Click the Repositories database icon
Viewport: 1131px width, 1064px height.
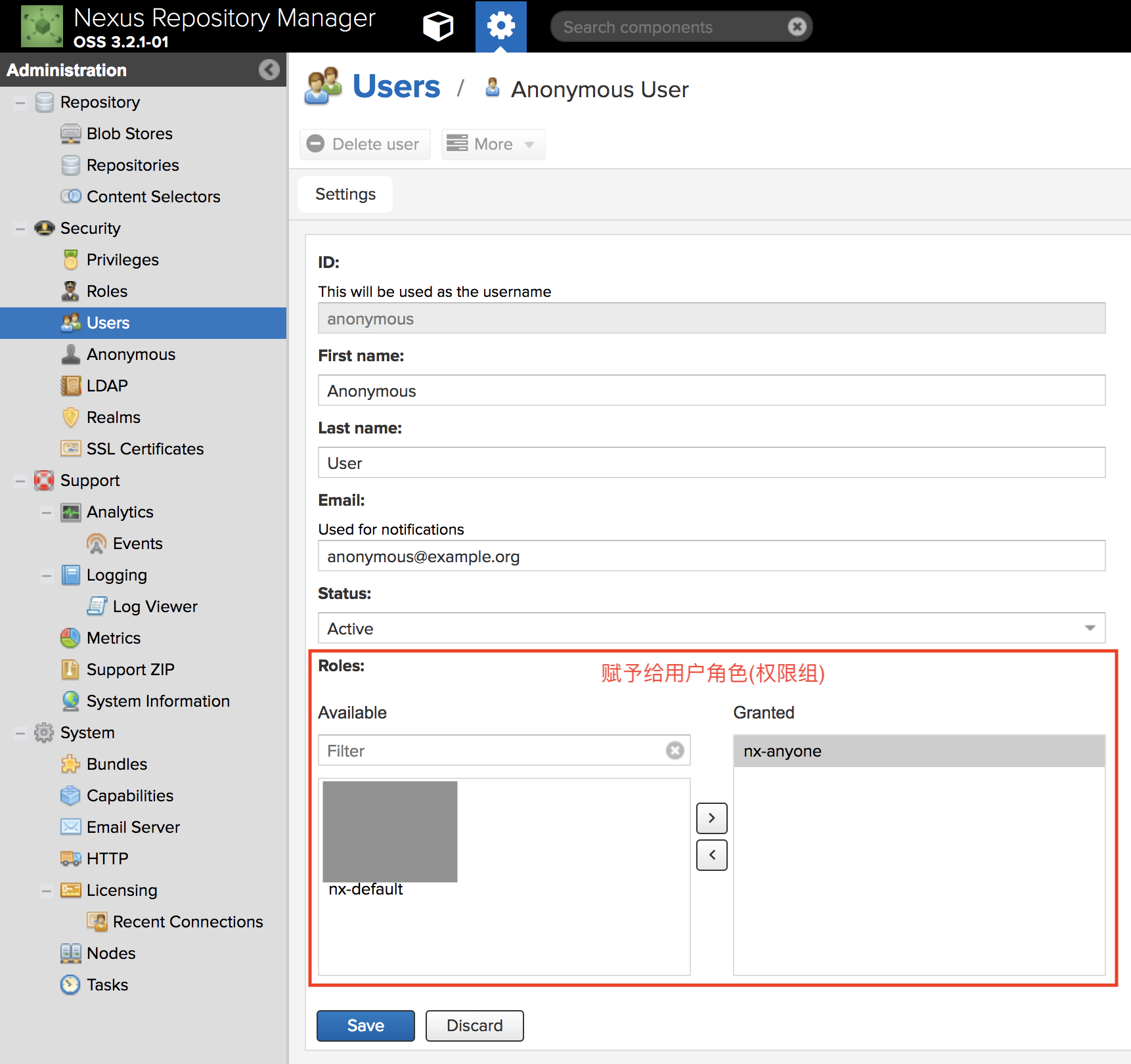pyautogui.click(x=71, y=166)
